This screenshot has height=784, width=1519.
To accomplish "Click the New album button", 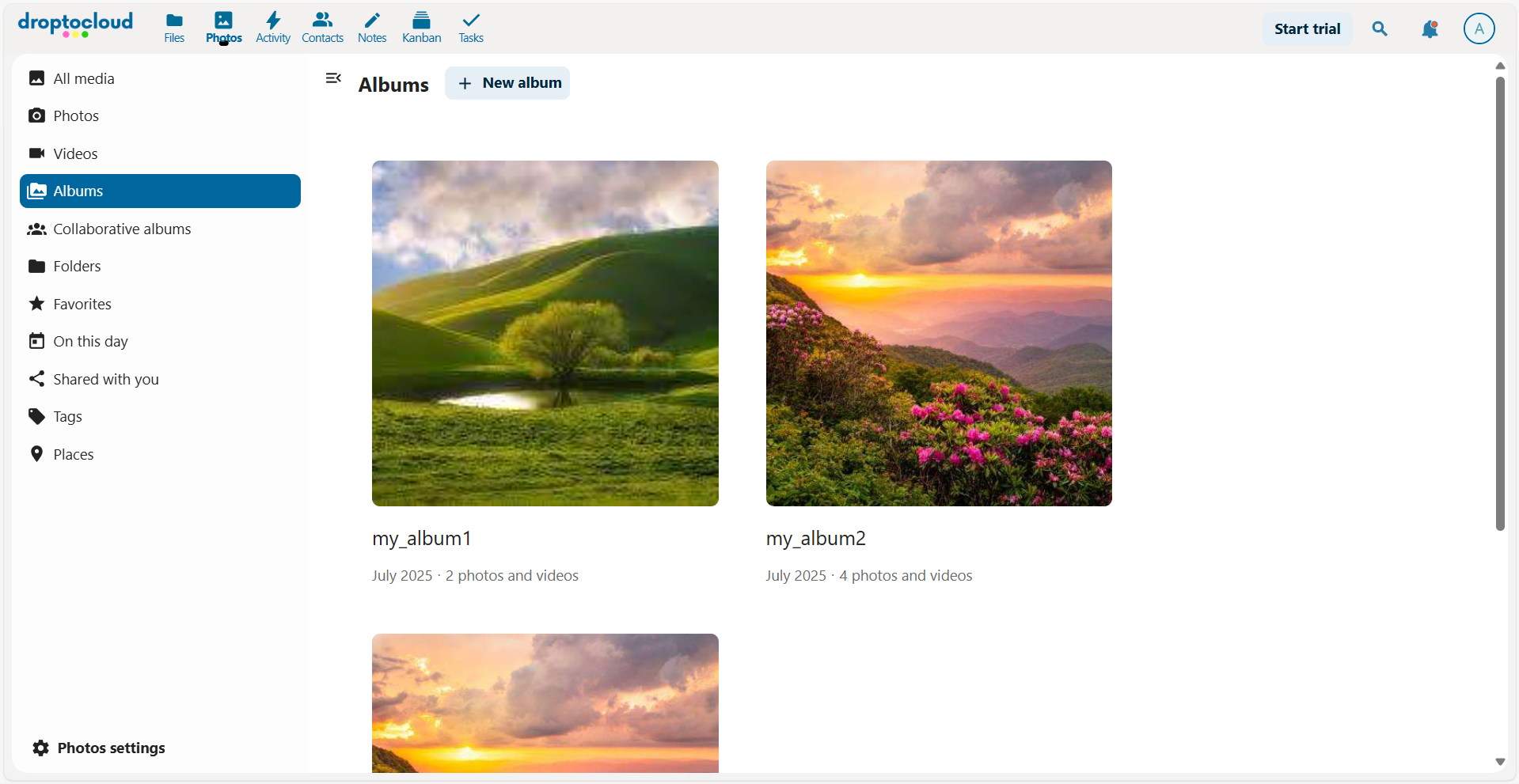I will (507, 83).
